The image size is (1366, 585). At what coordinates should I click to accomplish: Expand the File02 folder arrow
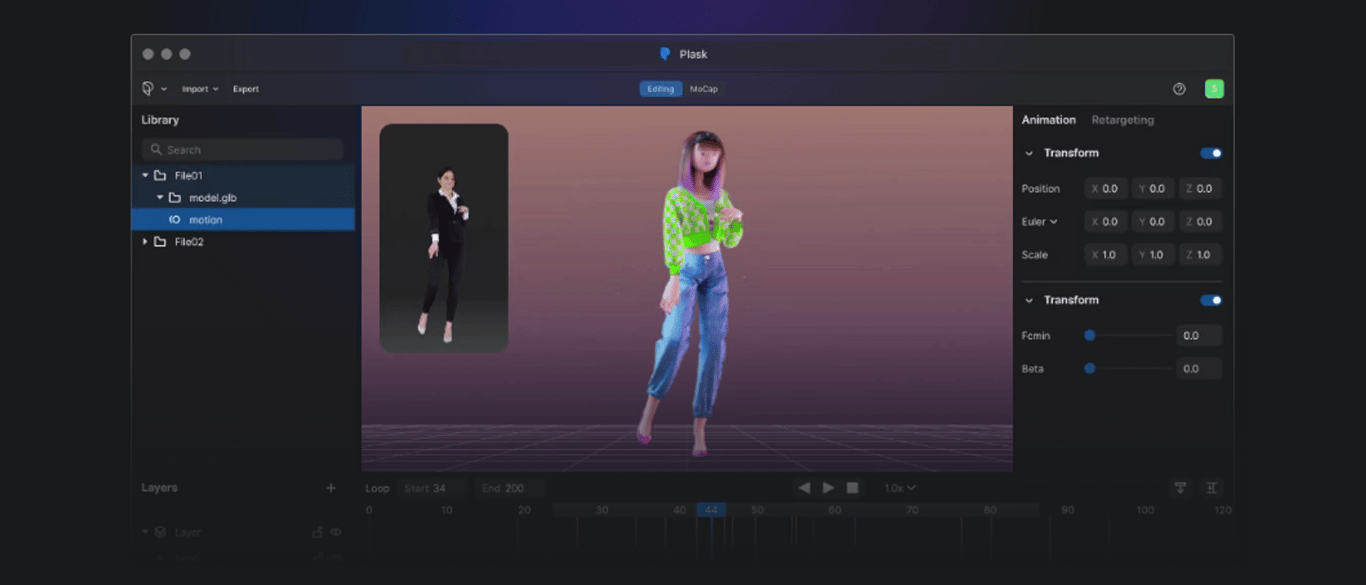145,241
